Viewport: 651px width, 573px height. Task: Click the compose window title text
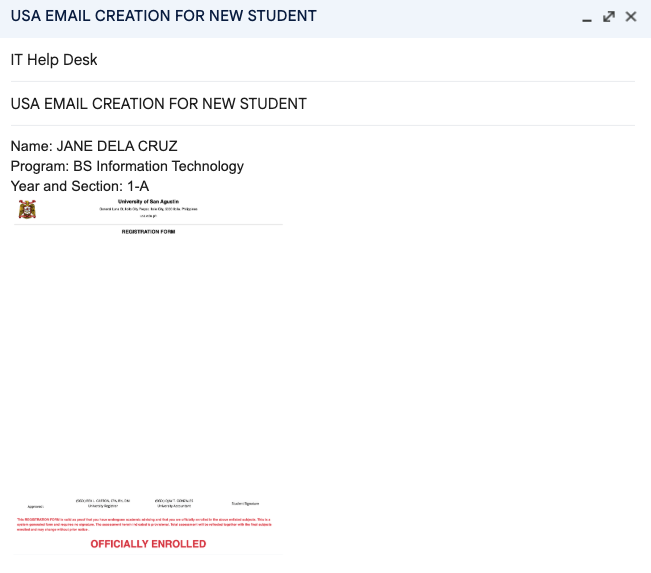pos(164,16)
